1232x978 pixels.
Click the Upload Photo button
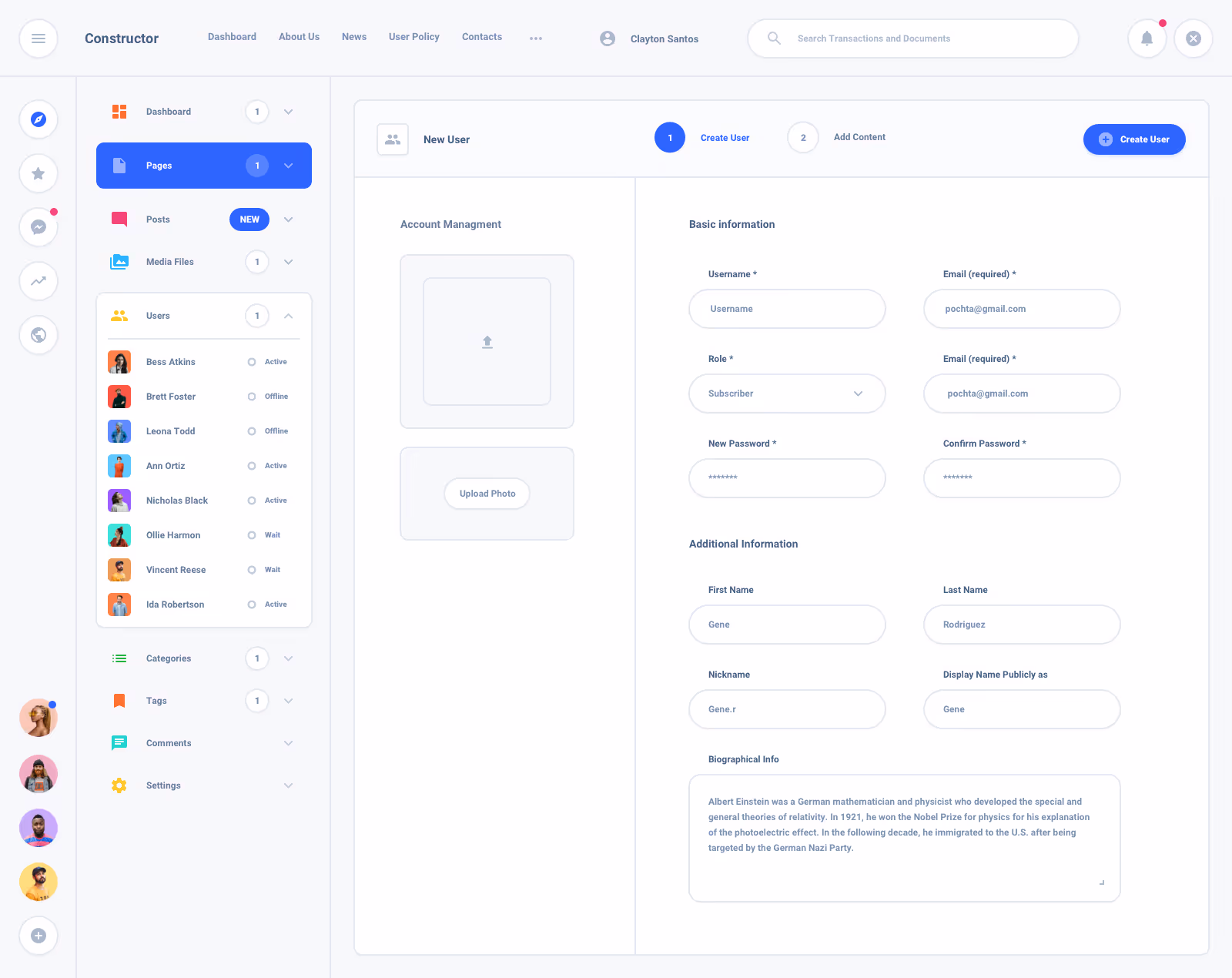click(x=487, y=494)
